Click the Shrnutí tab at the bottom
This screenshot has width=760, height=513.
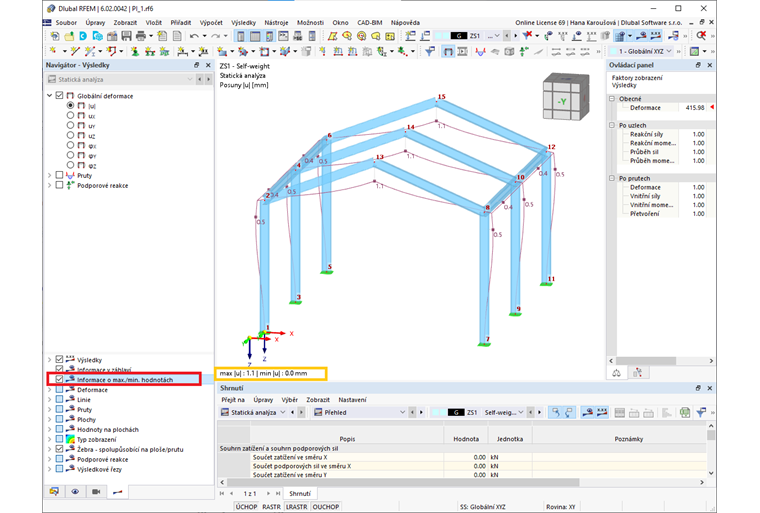pos(300,494)
